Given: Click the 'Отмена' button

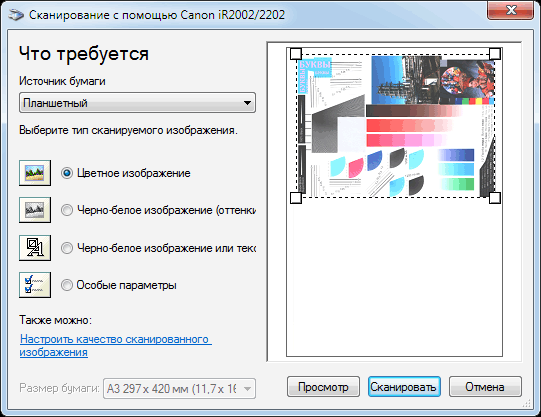Looking at the screenshot, I should pyautogui.click(x=485, y=387).
